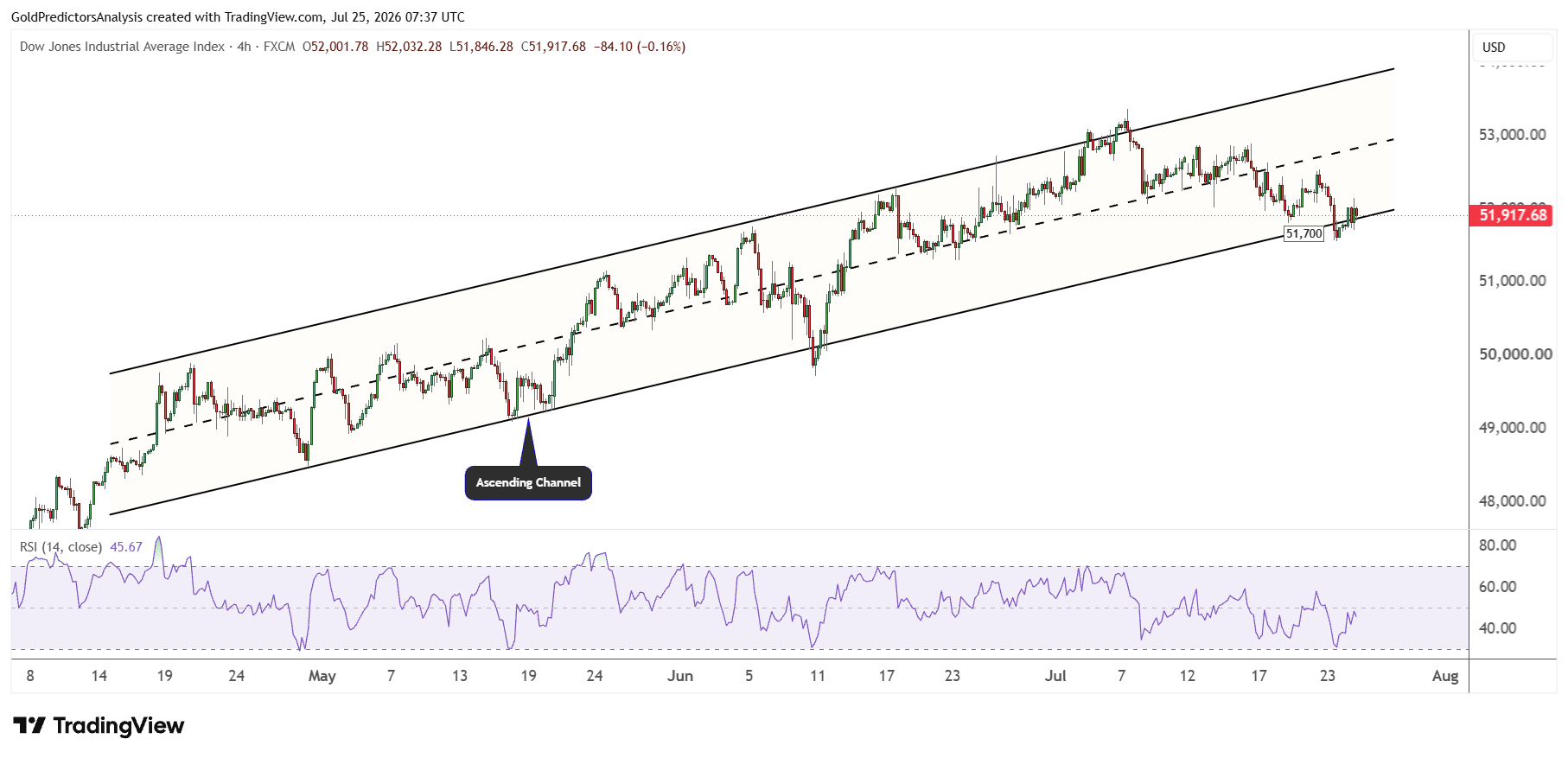Click the H52,032.28 high value
Viewport: 1568px width, 758px height.
tap(409, 47)
